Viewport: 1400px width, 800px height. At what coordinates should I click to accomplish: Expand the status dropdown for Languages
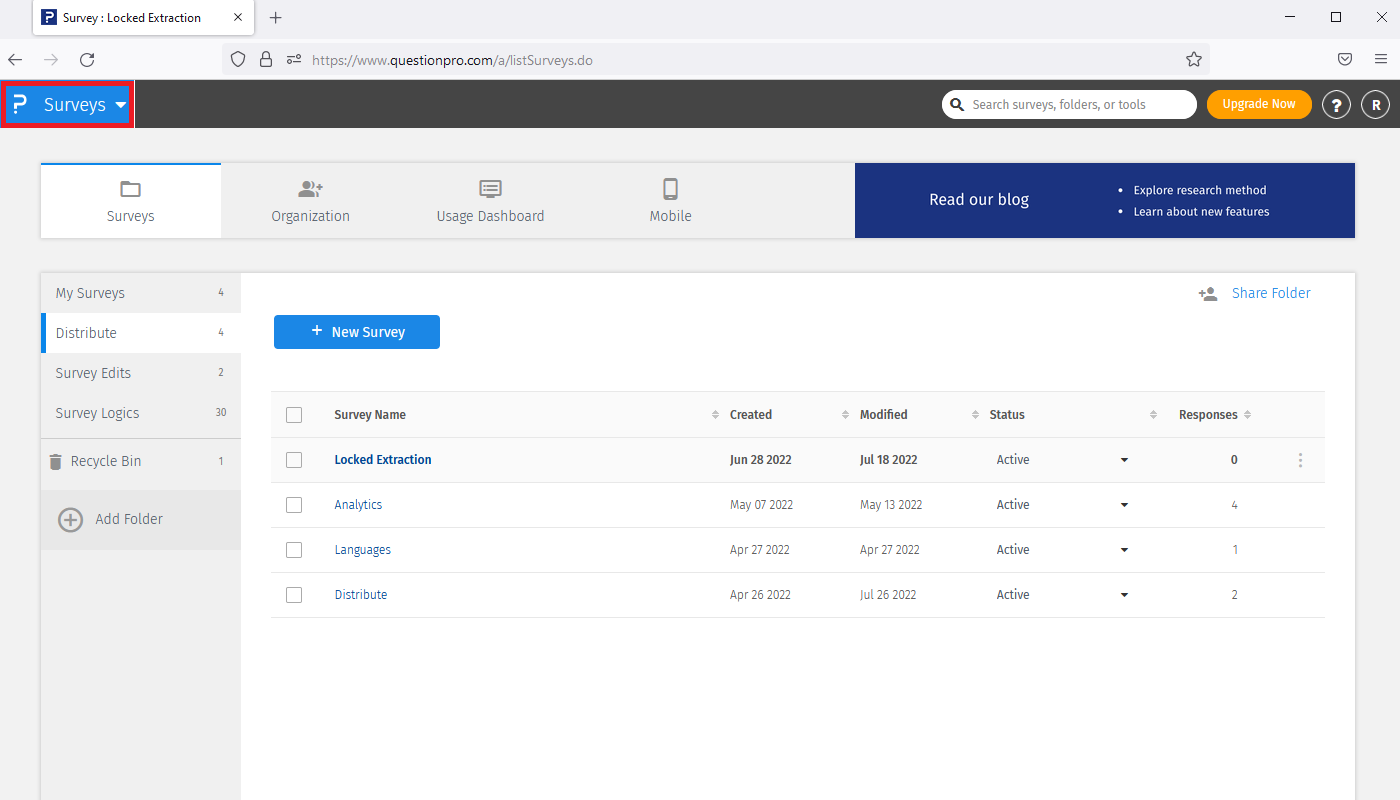click(x=1124, y=550)
